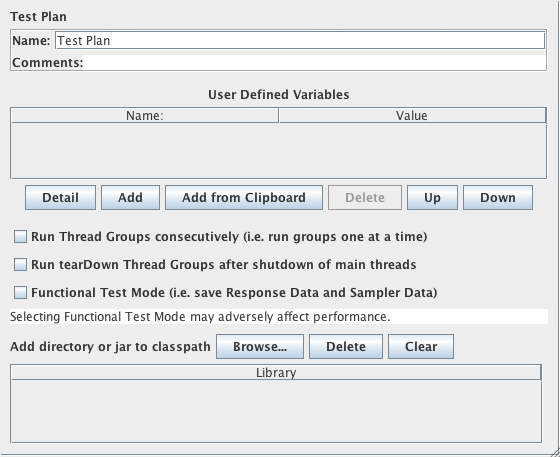The image size is (560, 457).
Task: Toggle Run tearDown Thread Groups after shutdown
Action: (20, 265)
